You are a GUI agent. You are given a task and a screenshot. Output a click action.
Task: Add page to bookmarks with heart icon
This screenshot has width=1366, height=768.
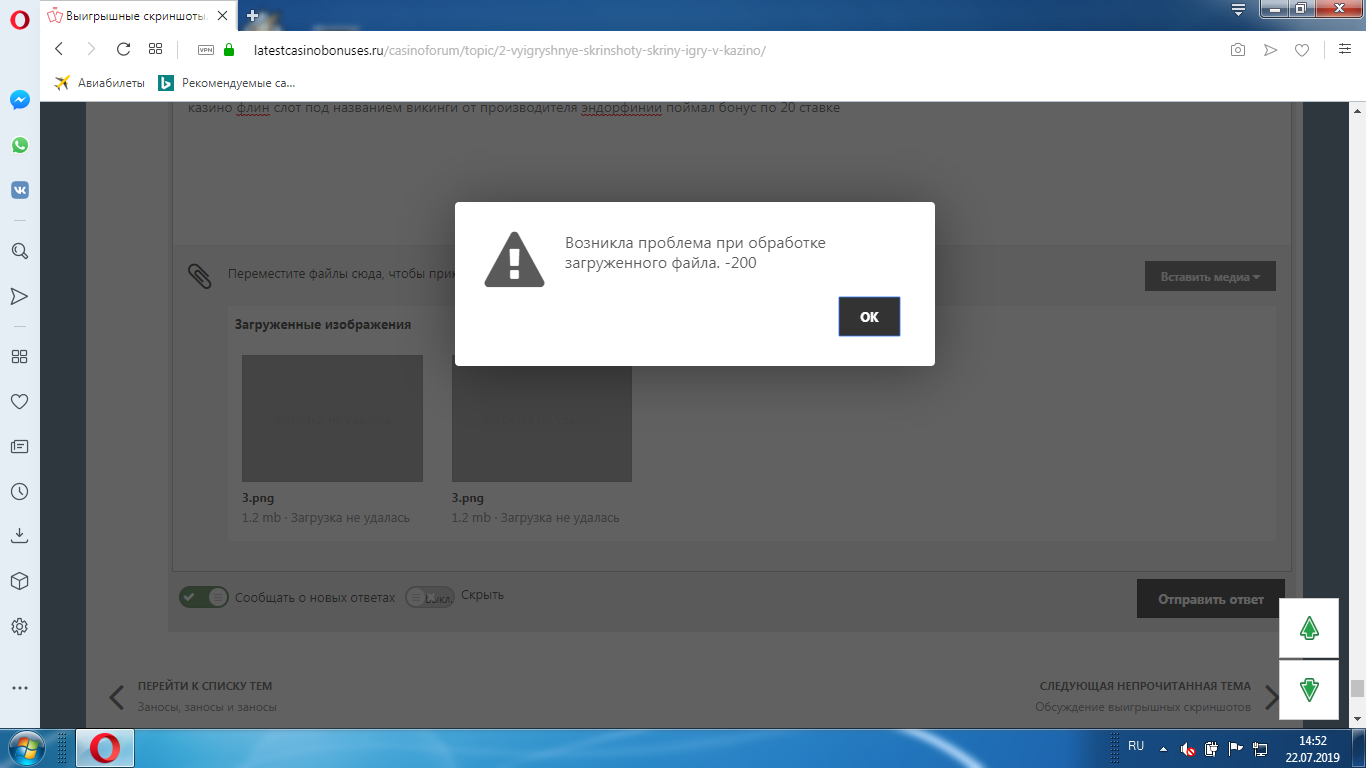pyautogui.click(x=1302, y=49)
